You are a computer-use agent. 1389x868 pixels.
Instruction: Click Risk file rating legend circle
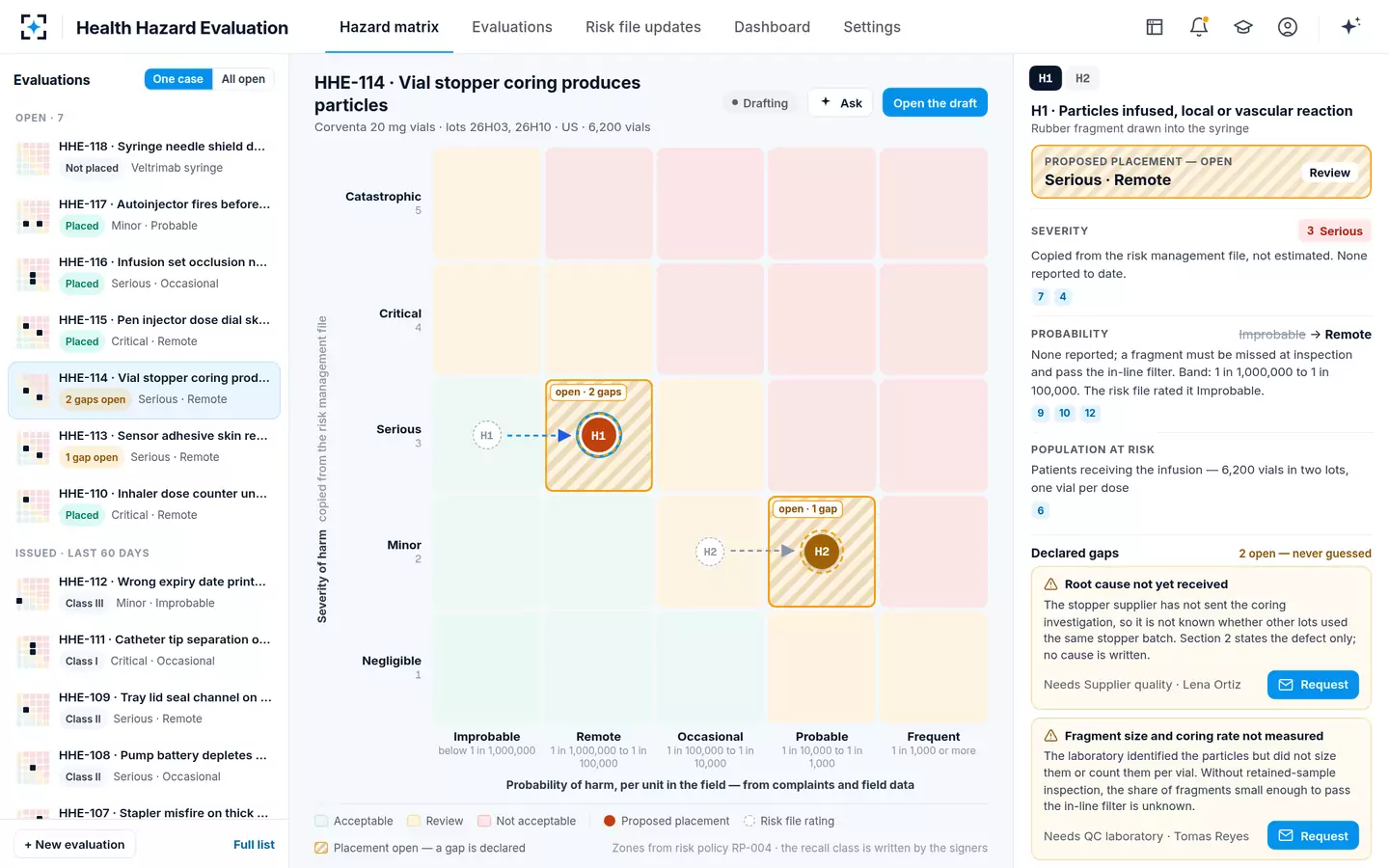749,822
